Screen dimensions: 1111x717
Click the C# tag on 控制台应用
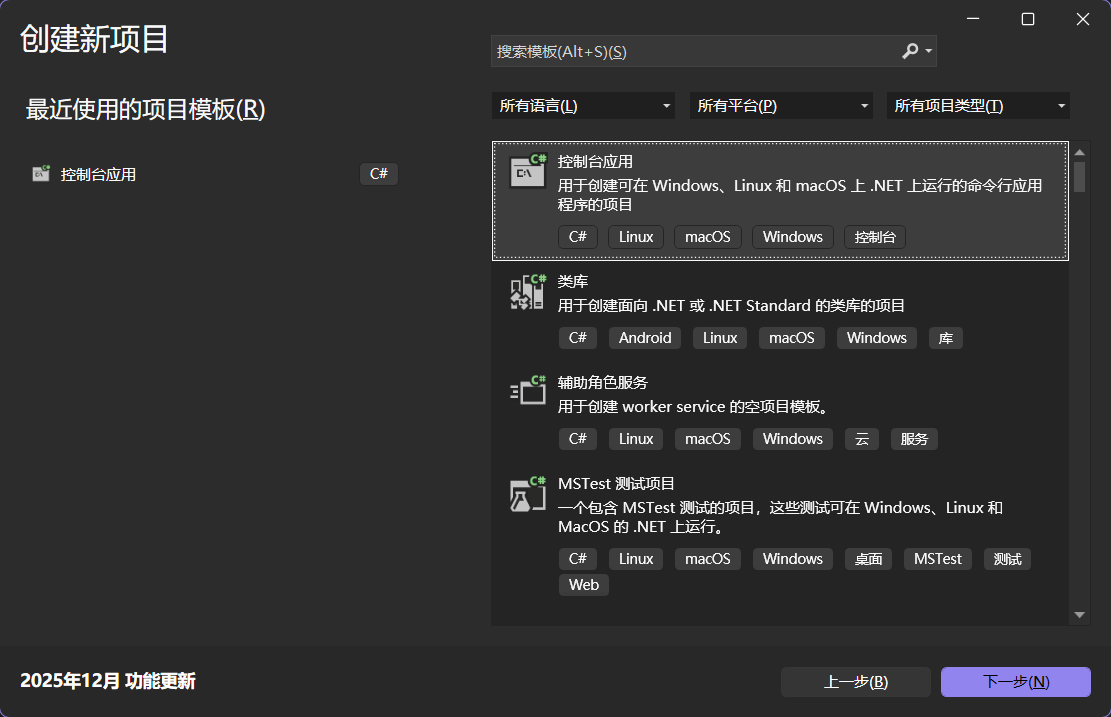point(577,237)
